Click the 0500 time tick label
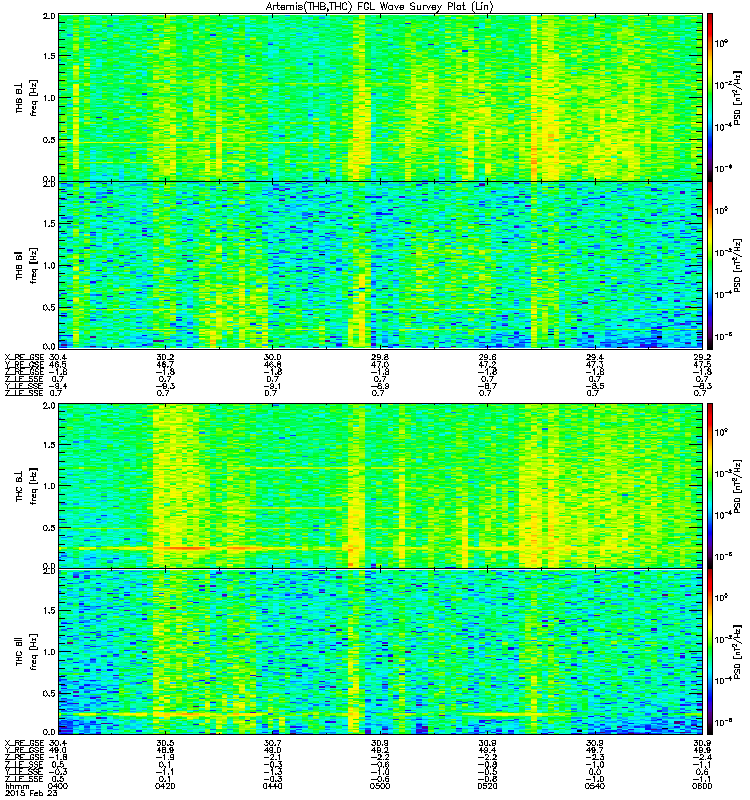750x800 pixels. tap(380, 786)
